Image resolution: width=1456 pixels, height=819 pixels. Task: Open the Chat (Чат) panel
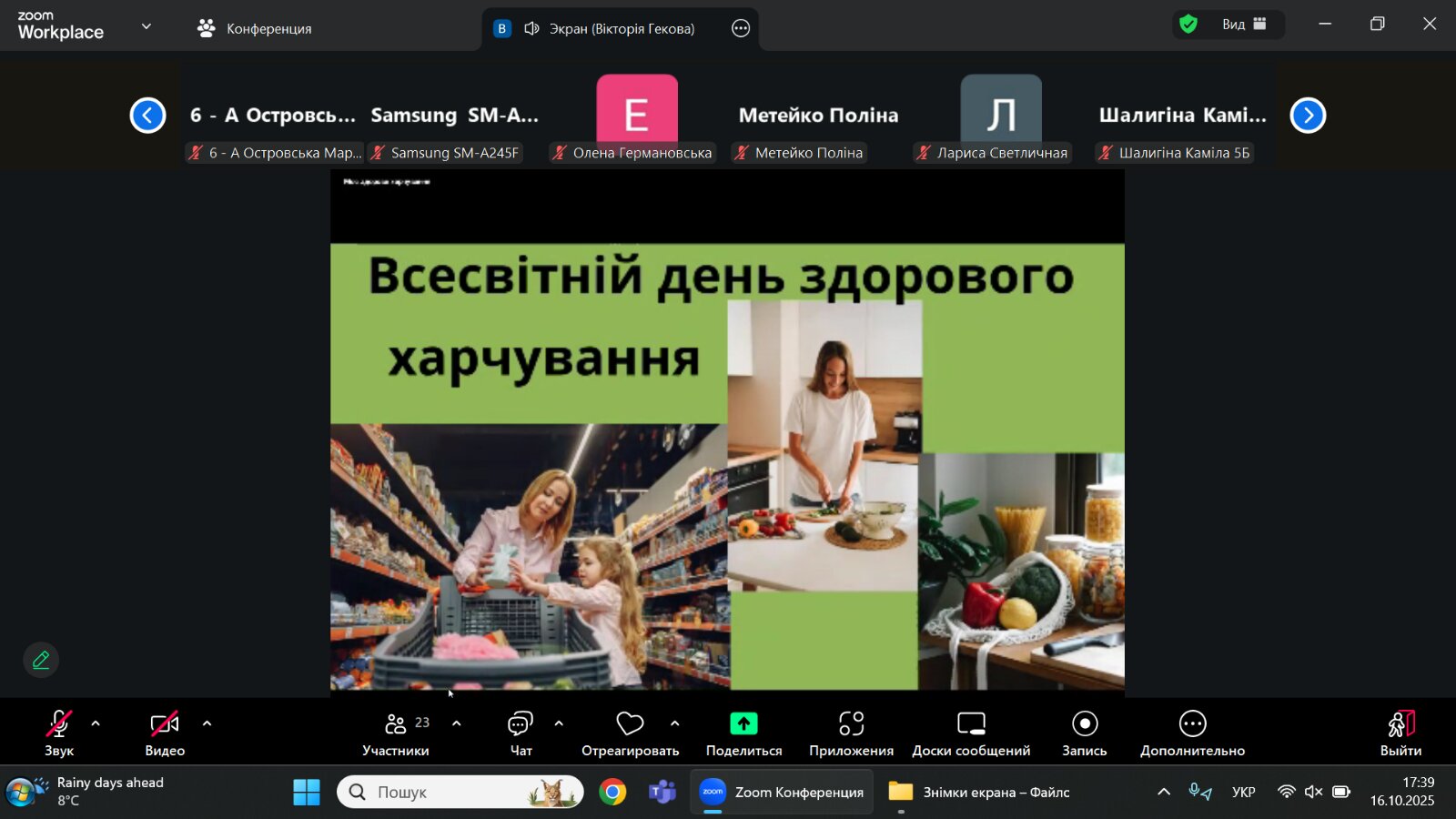click(x=521, y=733)
